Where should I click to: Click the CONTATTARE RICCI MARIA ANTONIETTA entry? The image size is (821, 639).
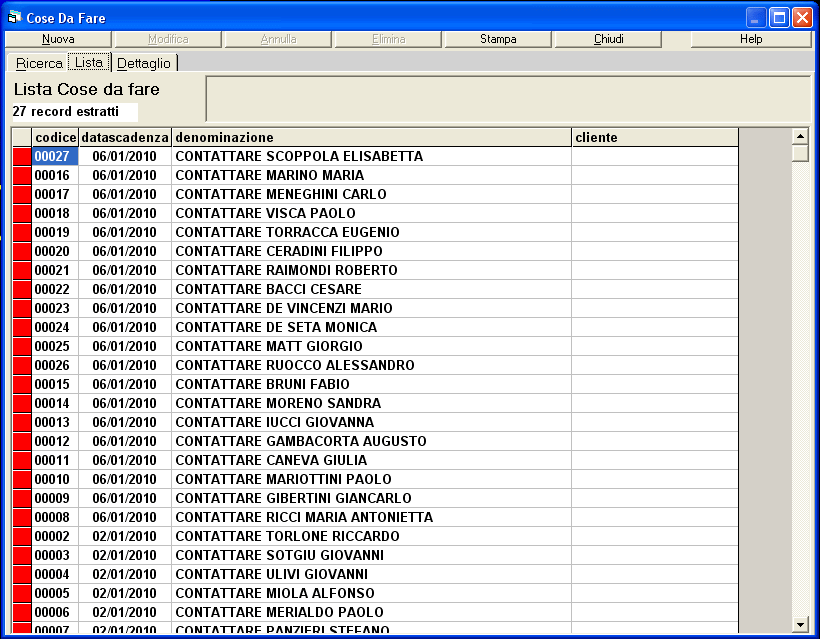click(x=304, y=517)
